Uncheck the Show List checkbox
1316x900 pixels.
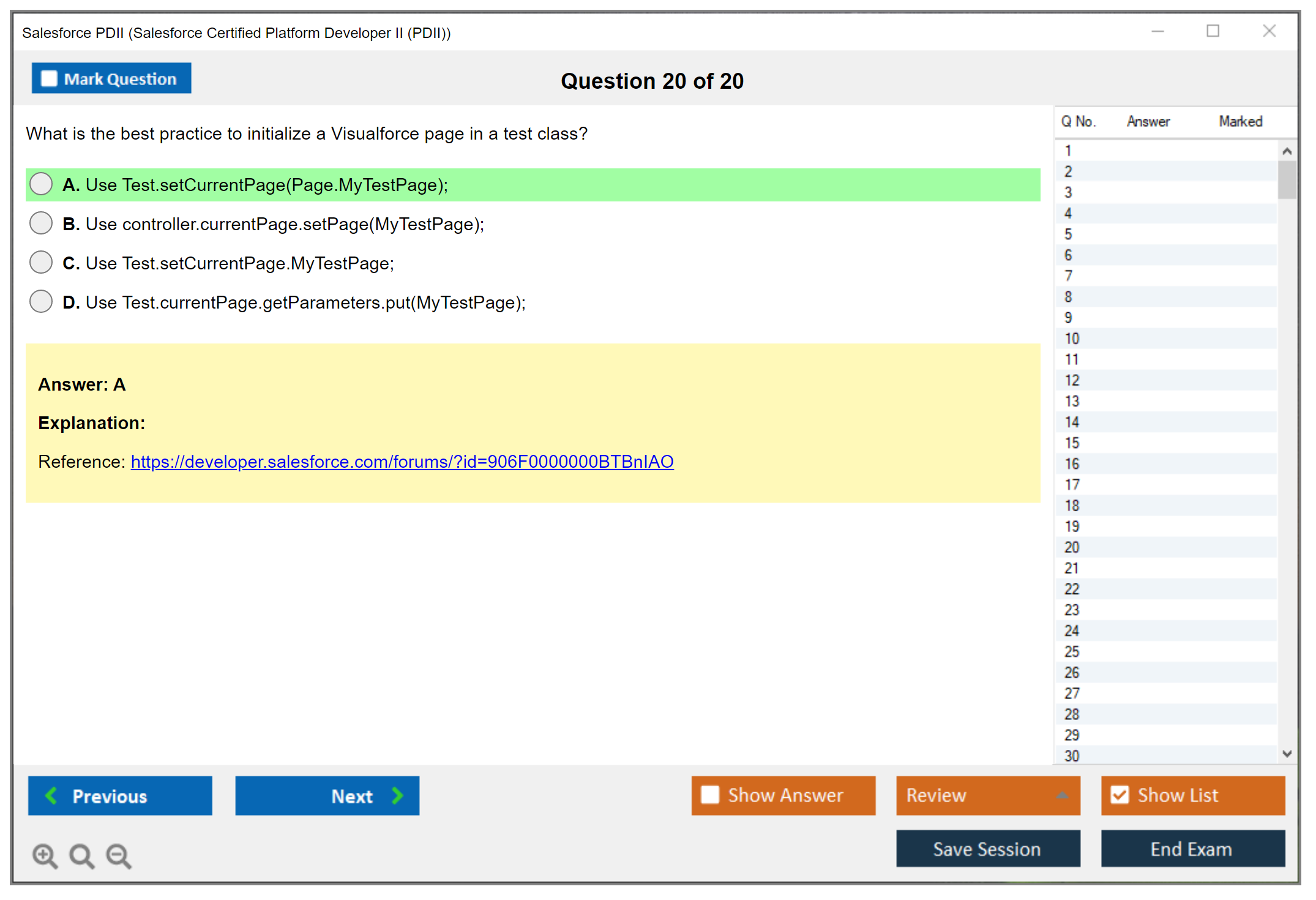coord(1120,795)
